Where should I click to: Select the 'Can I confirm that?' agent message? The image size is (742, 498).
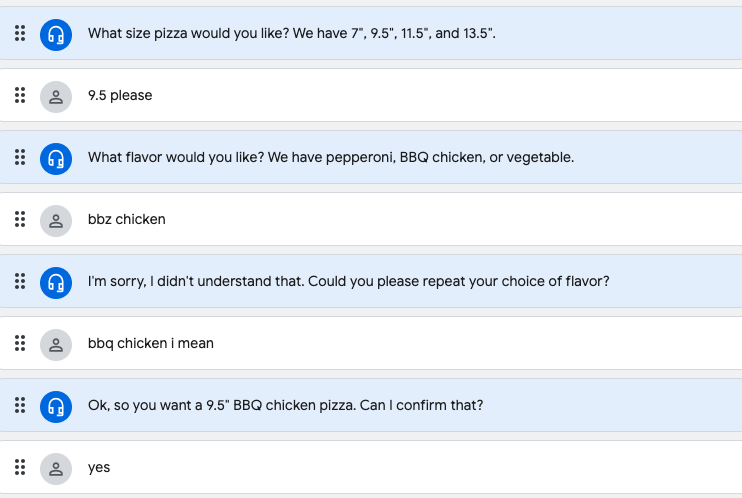(286, 406)
